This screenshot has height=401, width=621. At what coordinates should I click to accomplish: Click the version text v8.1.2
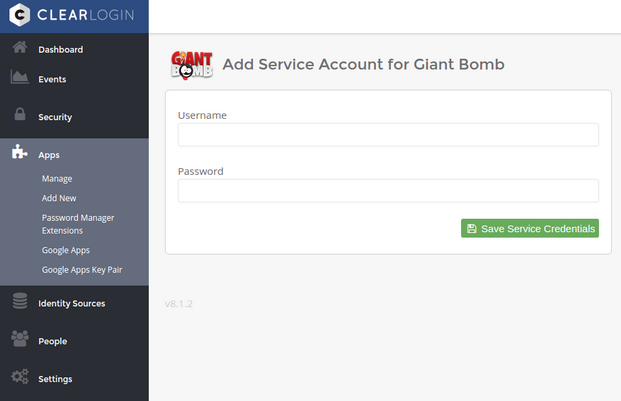tap(179, 304)
